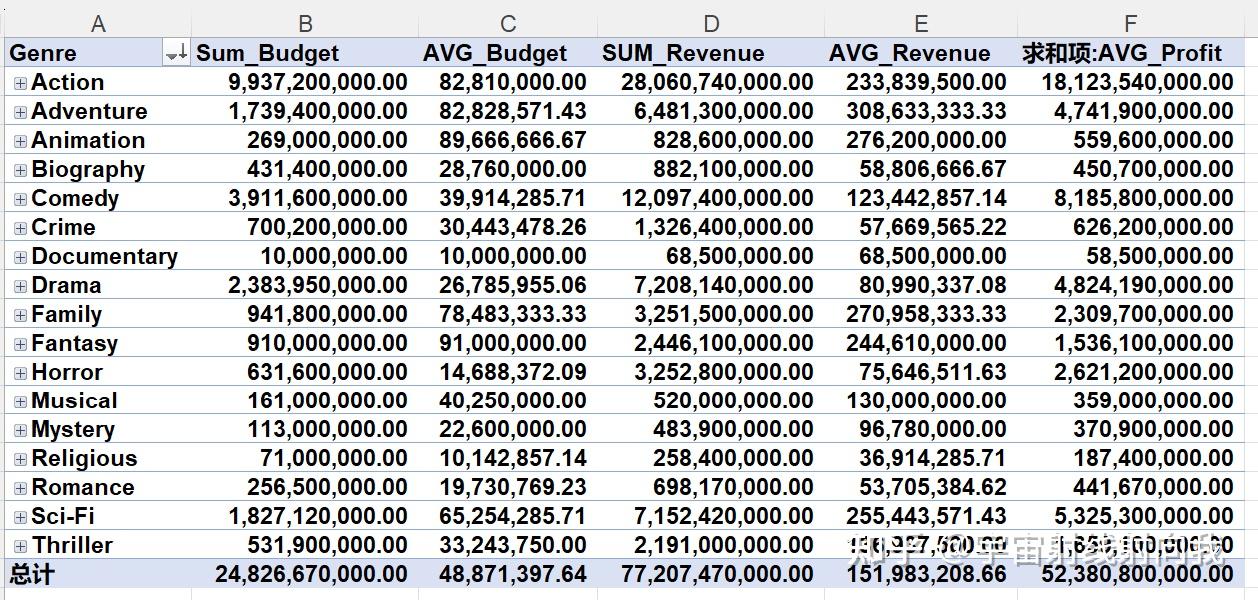Expand the Romance genre row

(20, 490)
